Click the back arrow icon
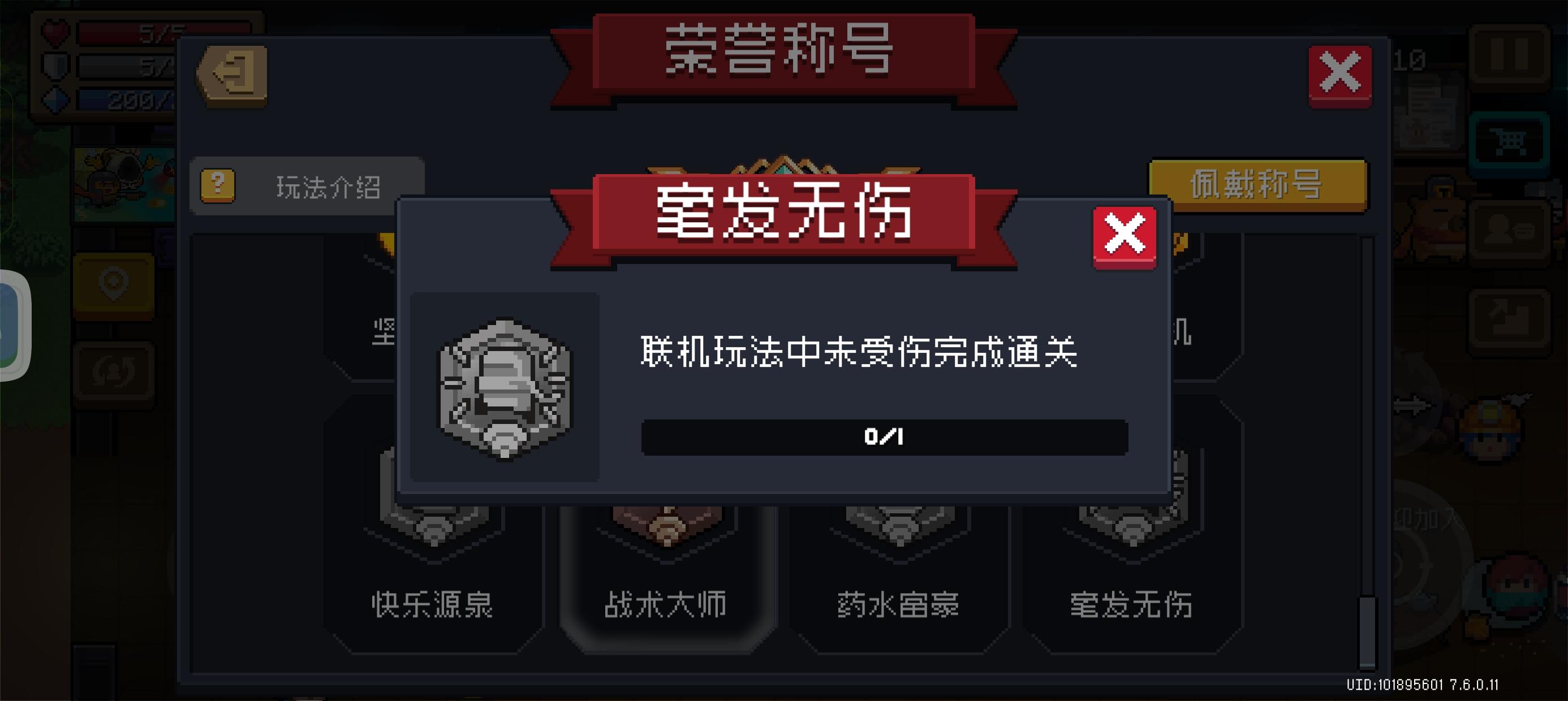1568x701 pixels. click(232, 75)
